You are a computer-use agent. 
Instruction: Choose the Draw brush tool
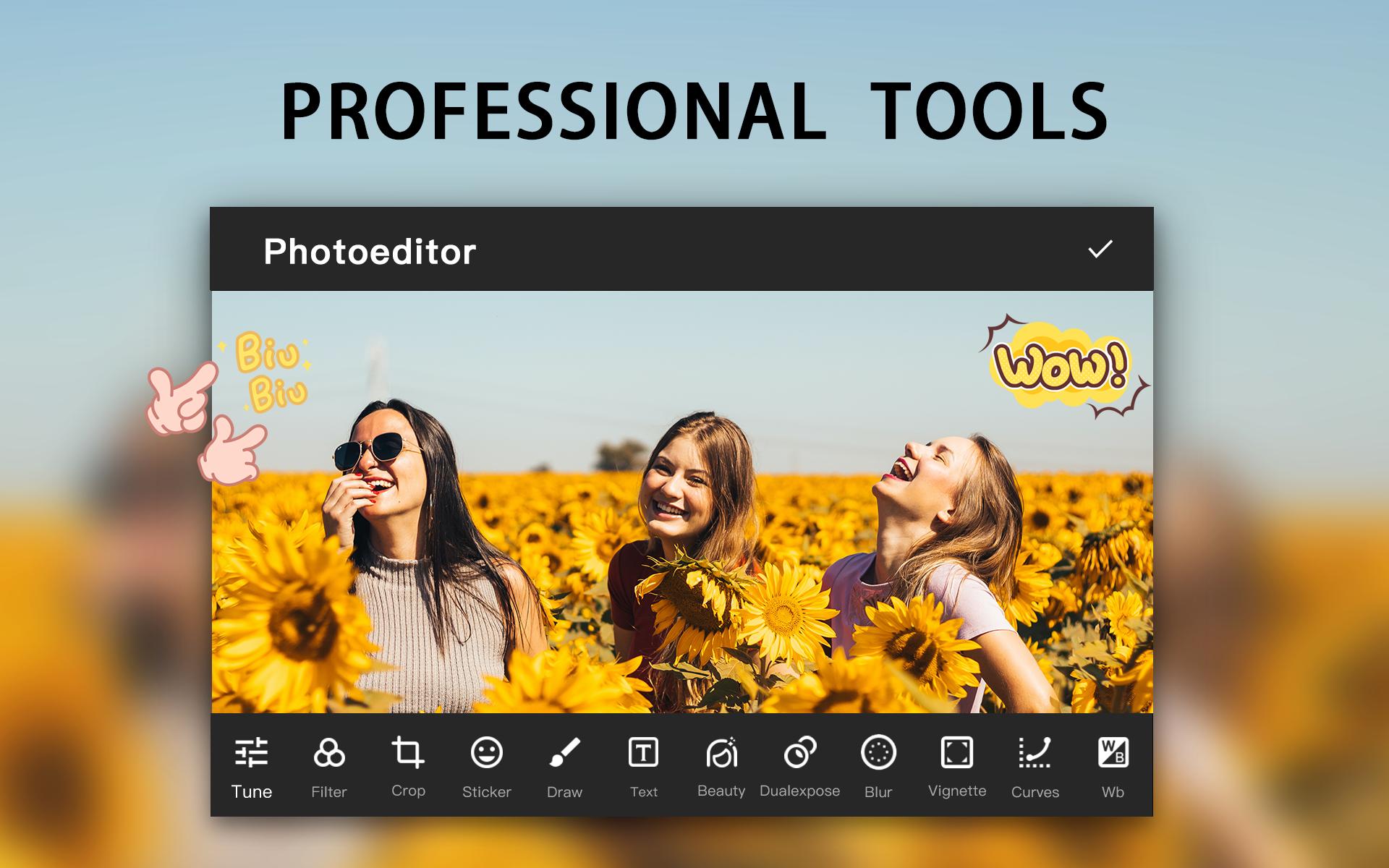point(565,767)
